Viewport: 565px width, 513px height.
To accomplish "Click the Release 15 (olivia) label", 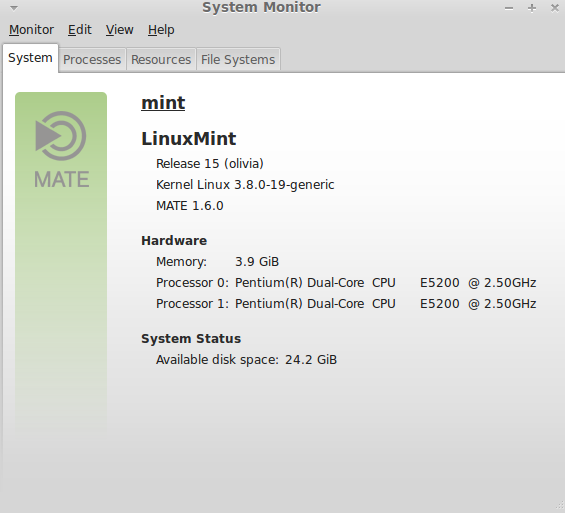I will [x=210, y=164].
